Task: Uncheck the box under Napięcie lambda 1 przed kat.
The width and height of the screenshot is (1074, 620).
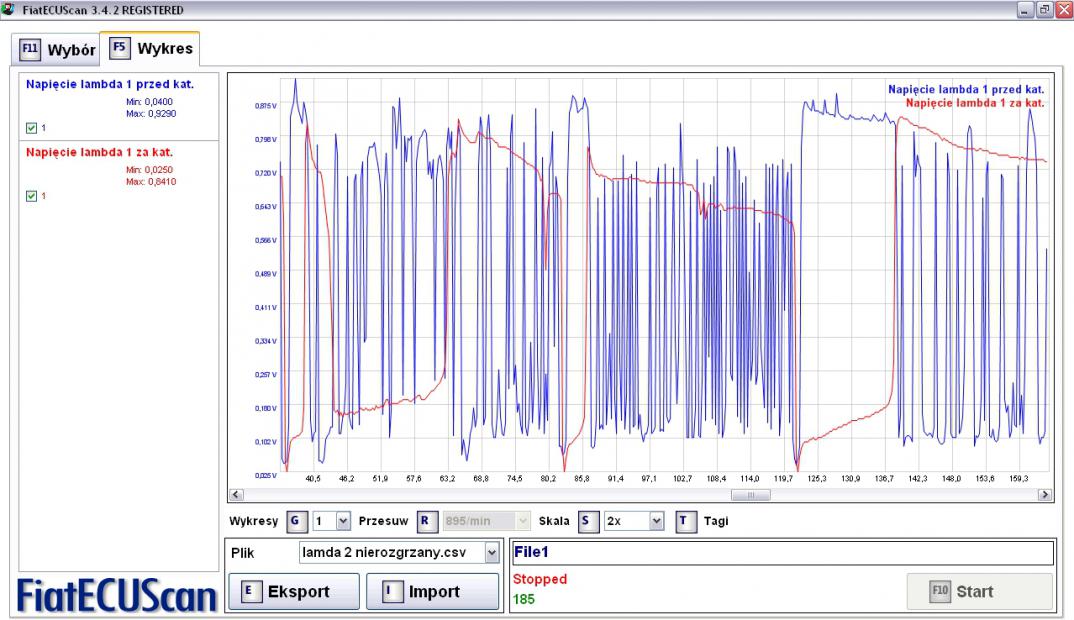Action: click(x=30, y=128)
